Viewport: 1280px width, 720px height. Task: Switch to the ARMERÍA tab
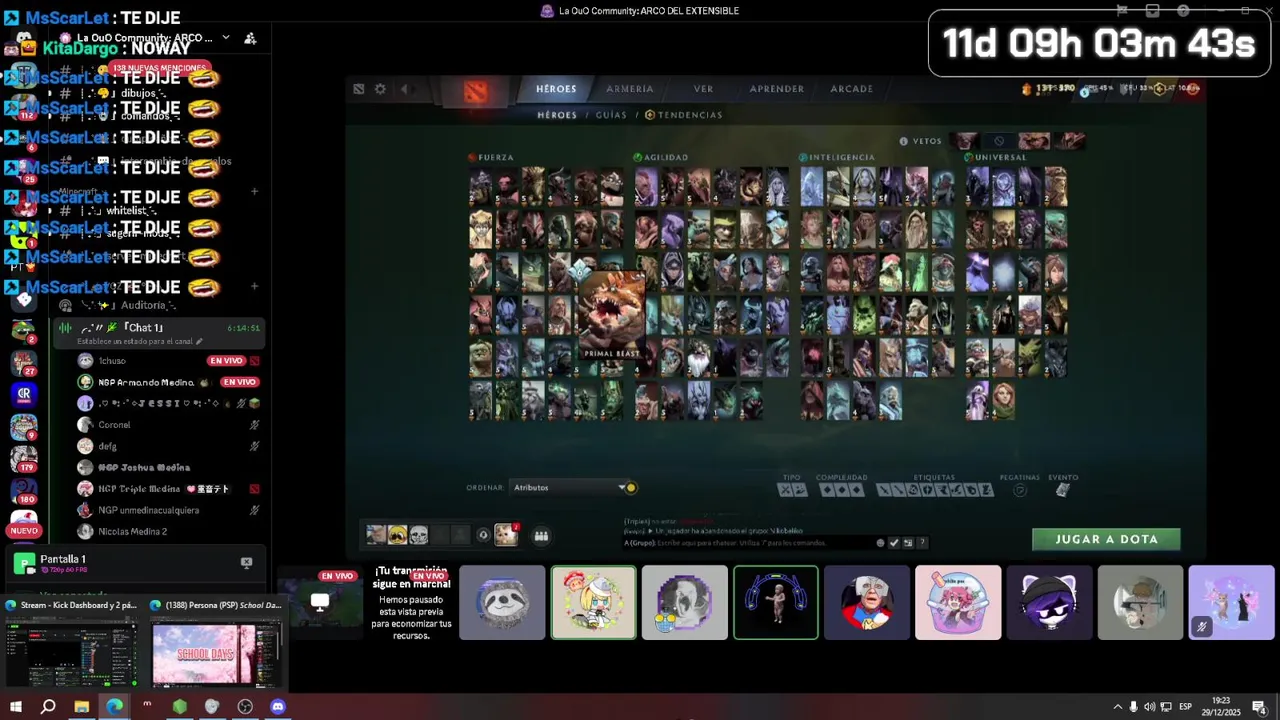point(630,89)
